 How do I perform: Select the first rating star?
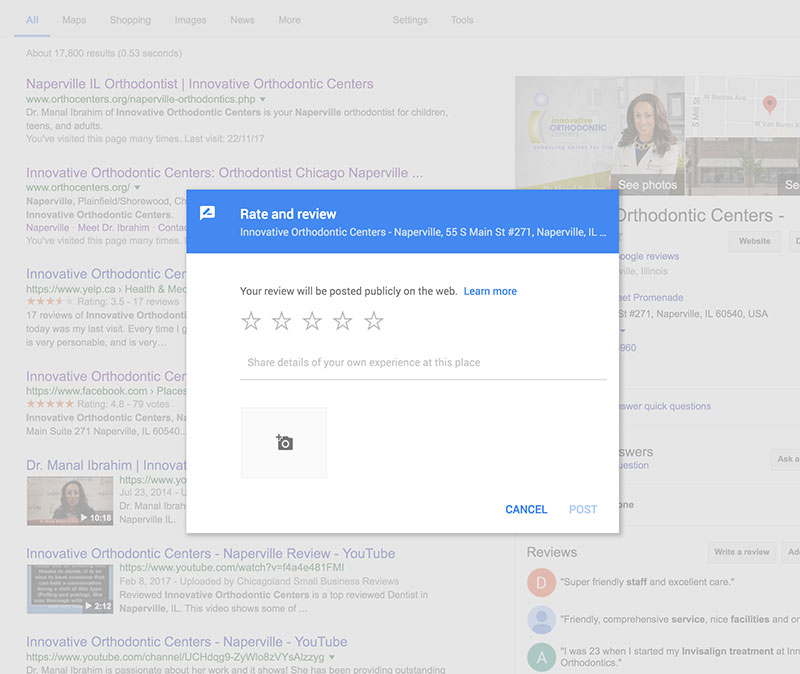(251, 321)
